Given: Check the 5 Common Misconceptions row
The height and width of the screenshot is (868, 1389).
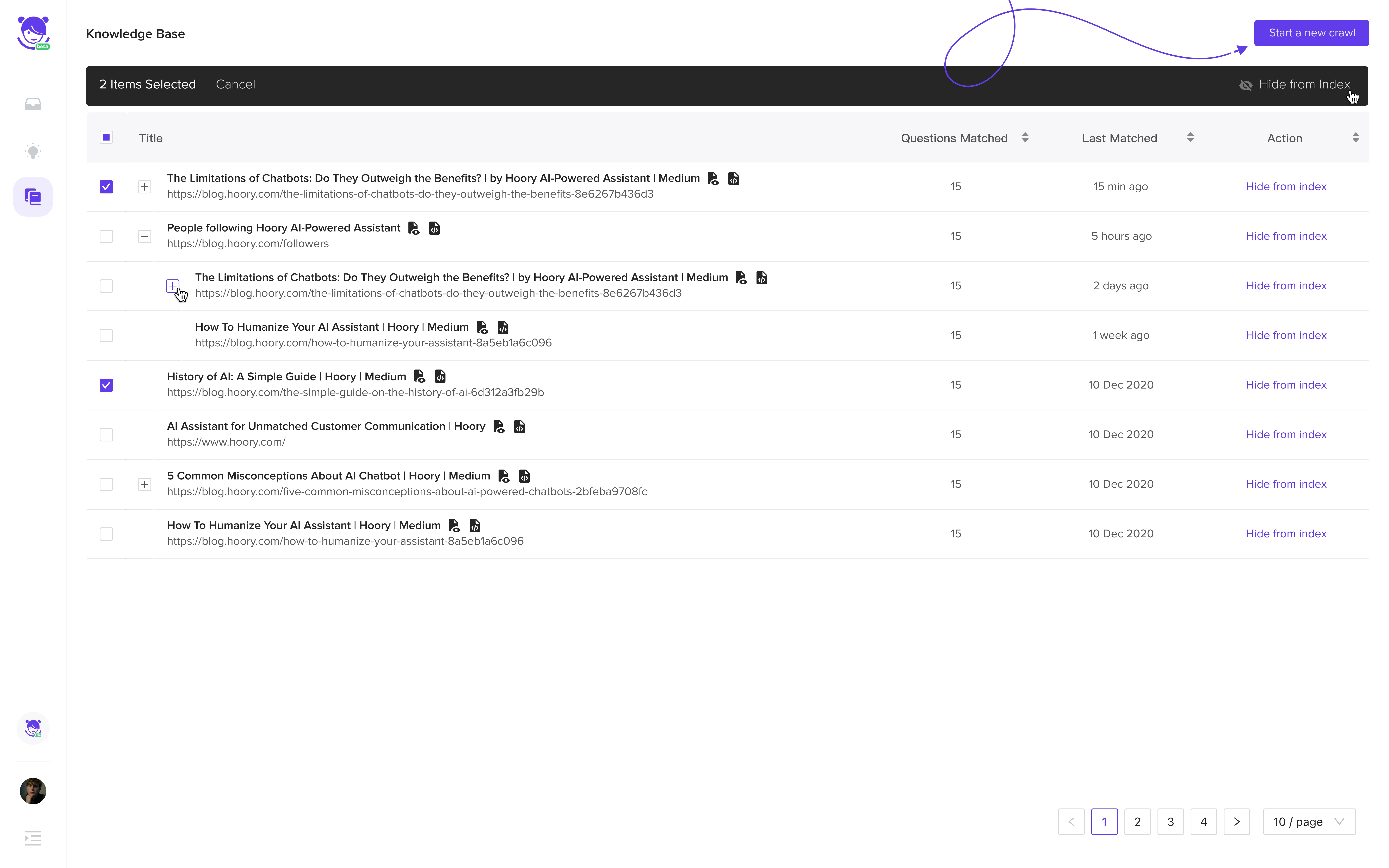Looking at the screenshot, I should pyautogui.click(x=106, y=484).
